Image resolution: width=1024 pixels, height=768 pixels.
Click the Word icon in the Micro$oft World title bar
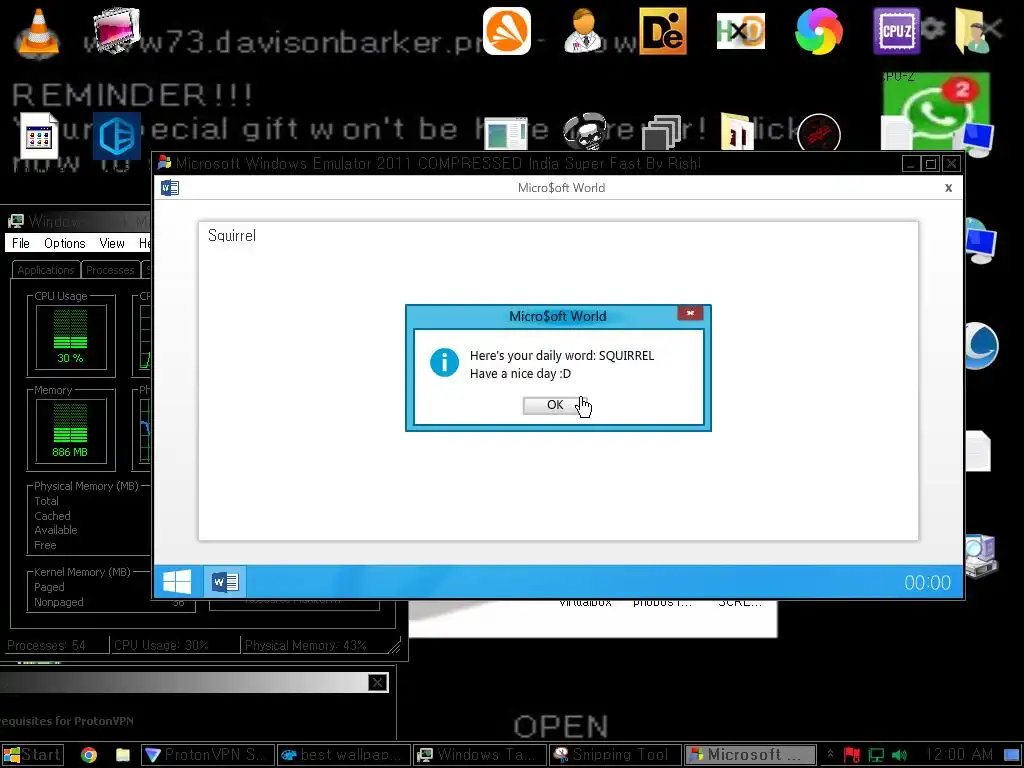click(170, 188)
